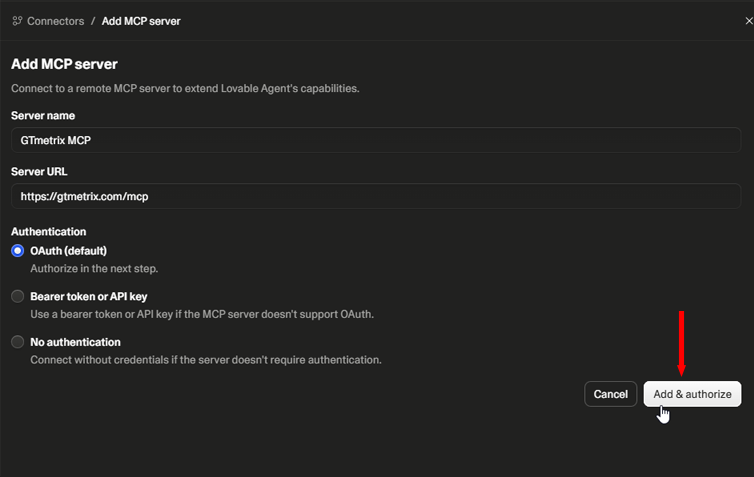
Task: Click 'Connect without credentials' description text
Action: pos(206,360)
